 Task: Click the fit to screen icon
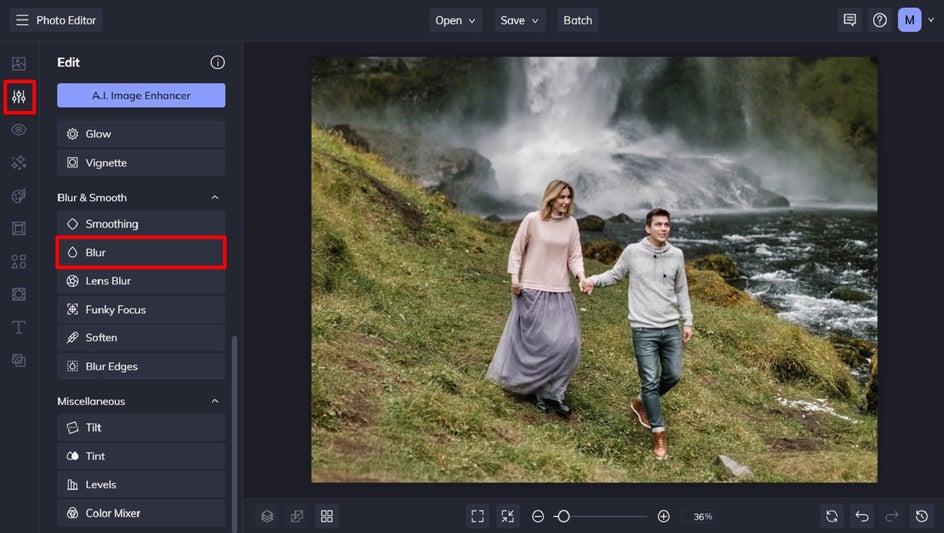[x=477, y=516]
